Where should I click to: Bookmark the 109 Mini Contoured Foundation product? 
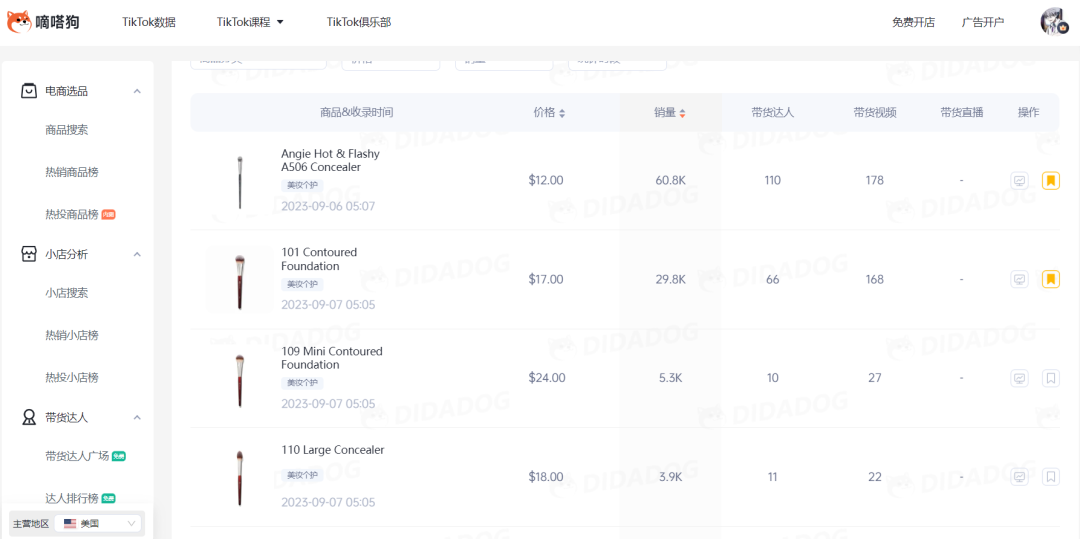tap(1050, 378)
